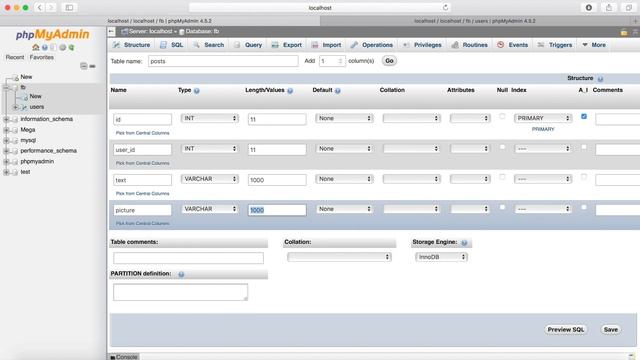Enable A_I checkbox for text column
This screenshot has width=640, height=360.
coord(584,177)
